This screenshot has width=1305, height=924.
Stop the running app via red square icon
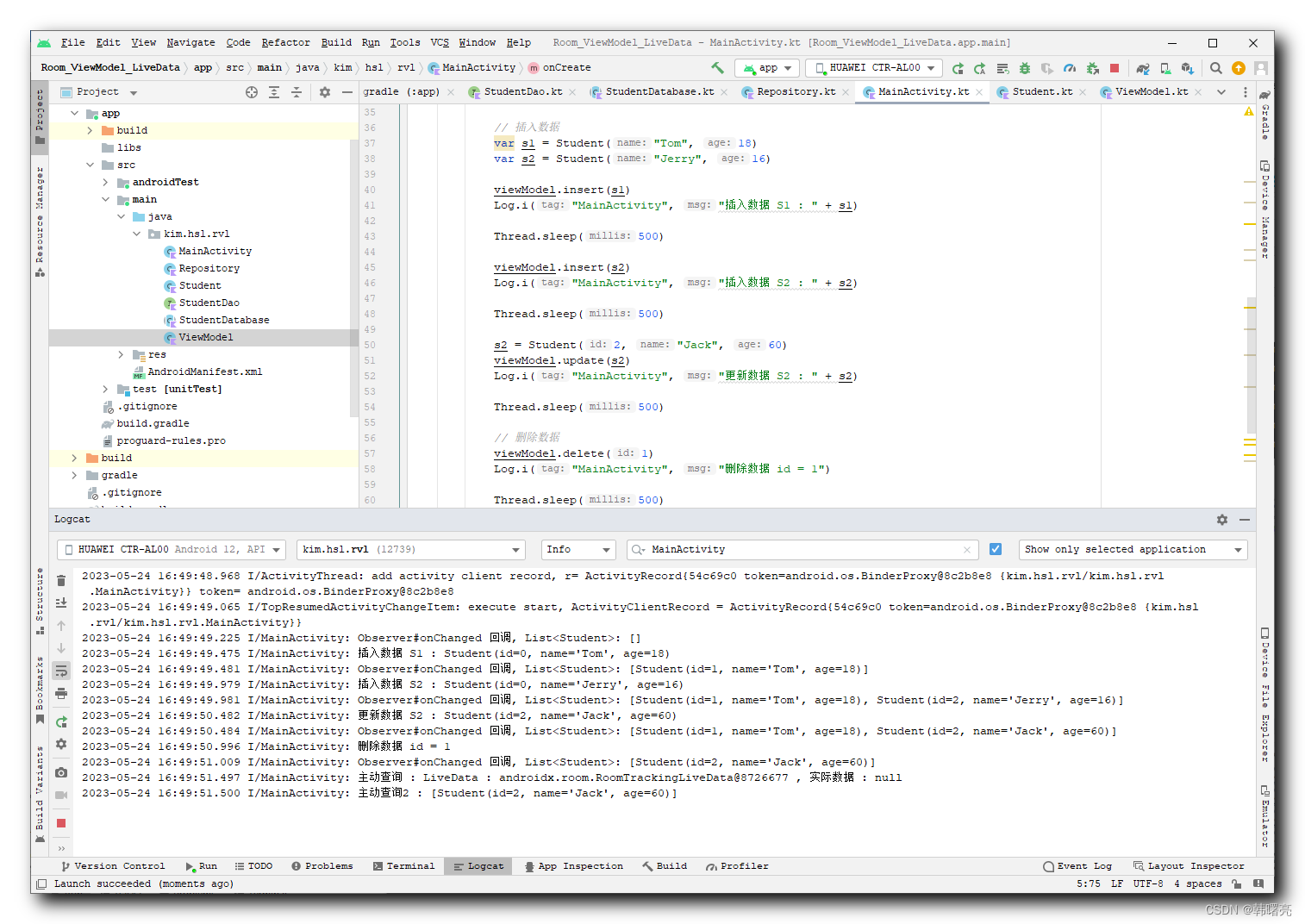pyautogui.click(x=1114, y=67)
